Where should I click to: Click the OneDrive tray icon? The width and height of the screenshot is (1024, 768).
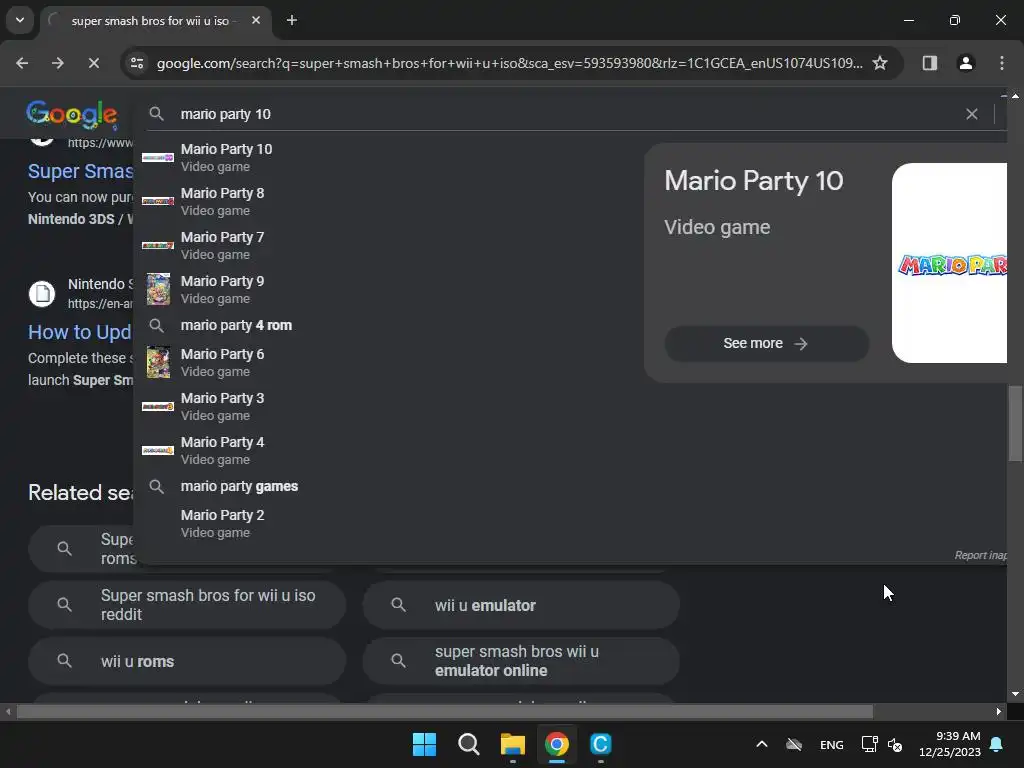click(794, 744)
